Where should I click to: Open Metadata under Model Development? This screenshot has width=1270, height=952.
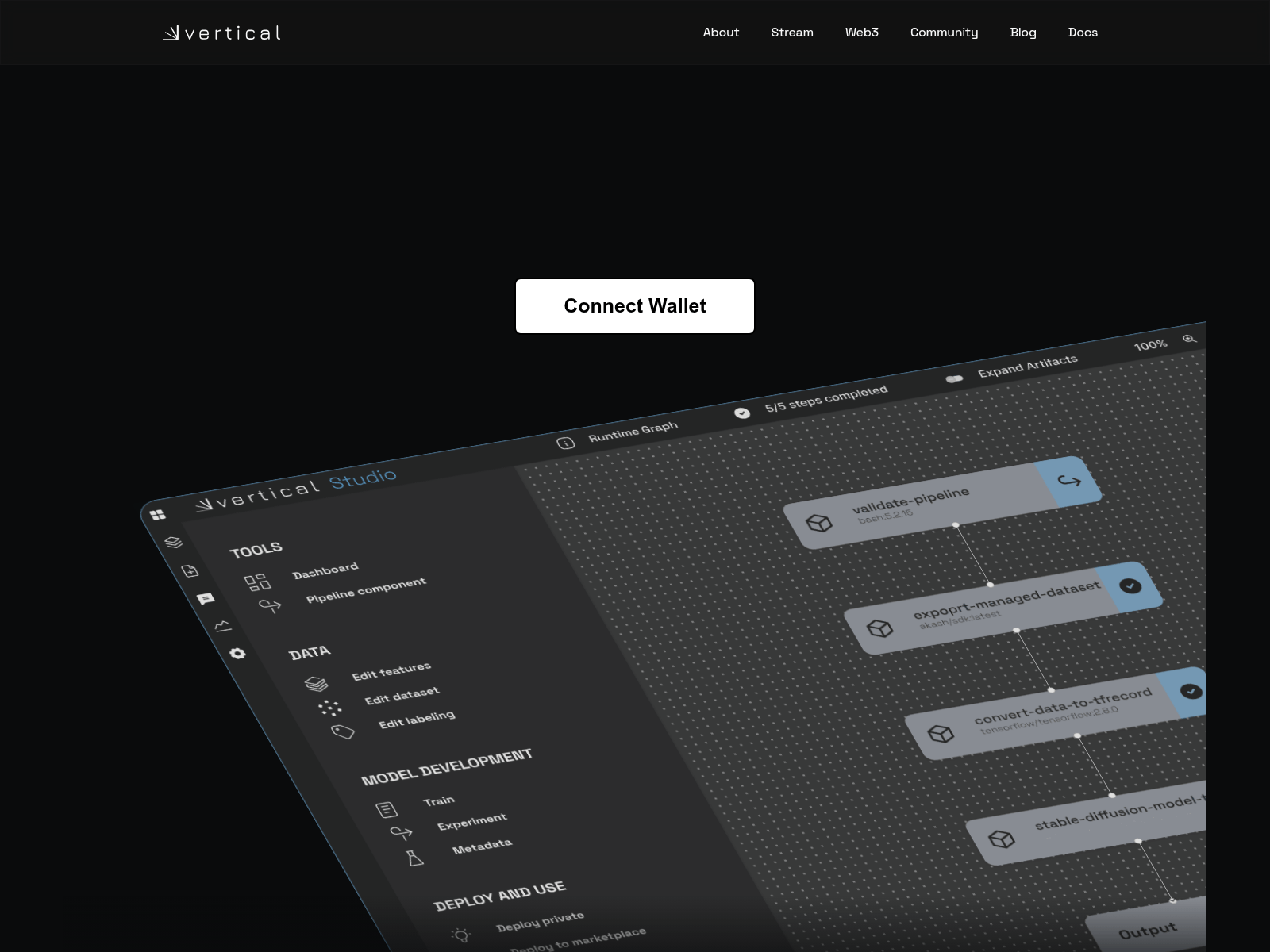click(x=482, y=846)
